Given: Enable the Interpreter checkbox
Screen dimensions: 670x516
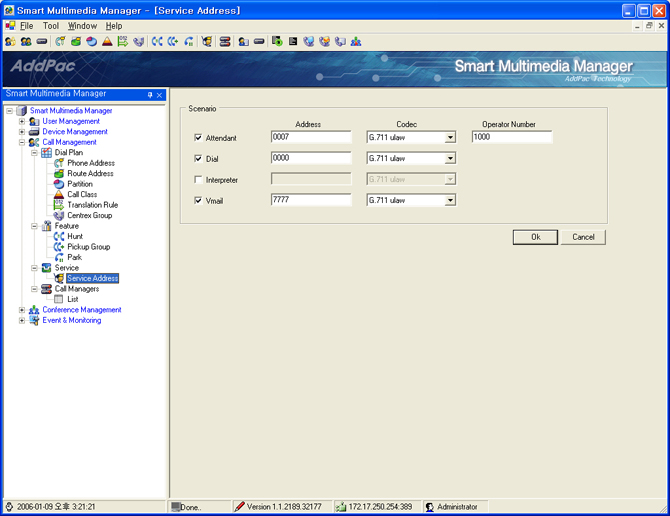Looking at the screenshot, I should 198,179.
